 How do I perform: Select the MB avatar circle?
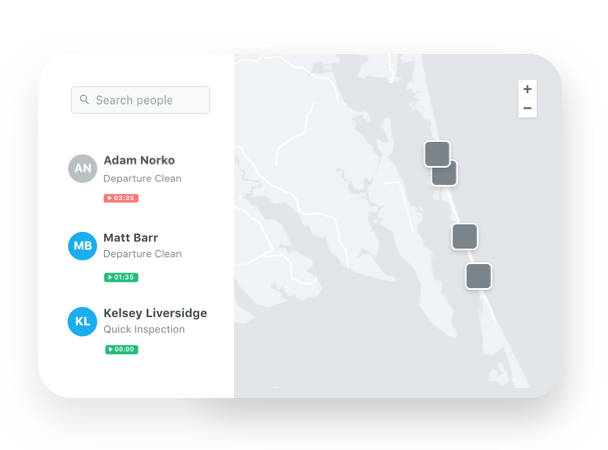[x=83, y=246]
